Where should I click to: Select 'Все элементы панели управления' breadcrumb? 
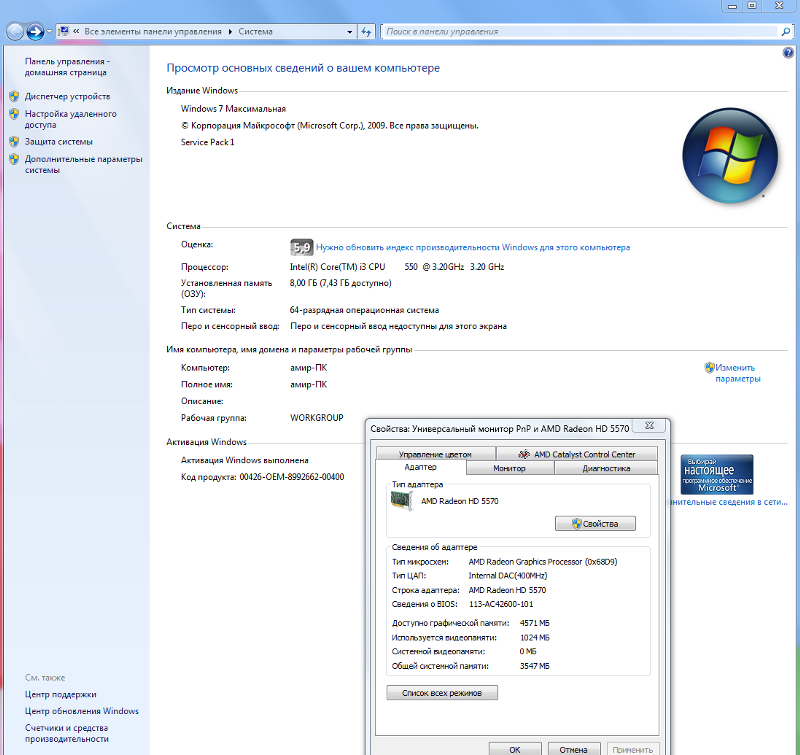click(153, 32)
